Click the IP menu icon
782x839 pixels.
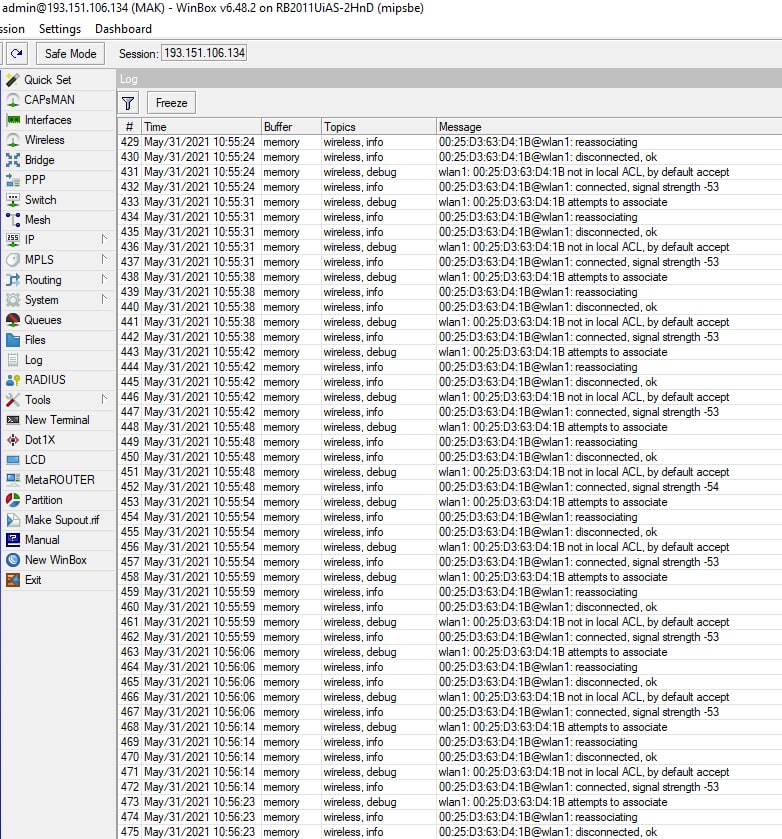(x=13, y=240)
